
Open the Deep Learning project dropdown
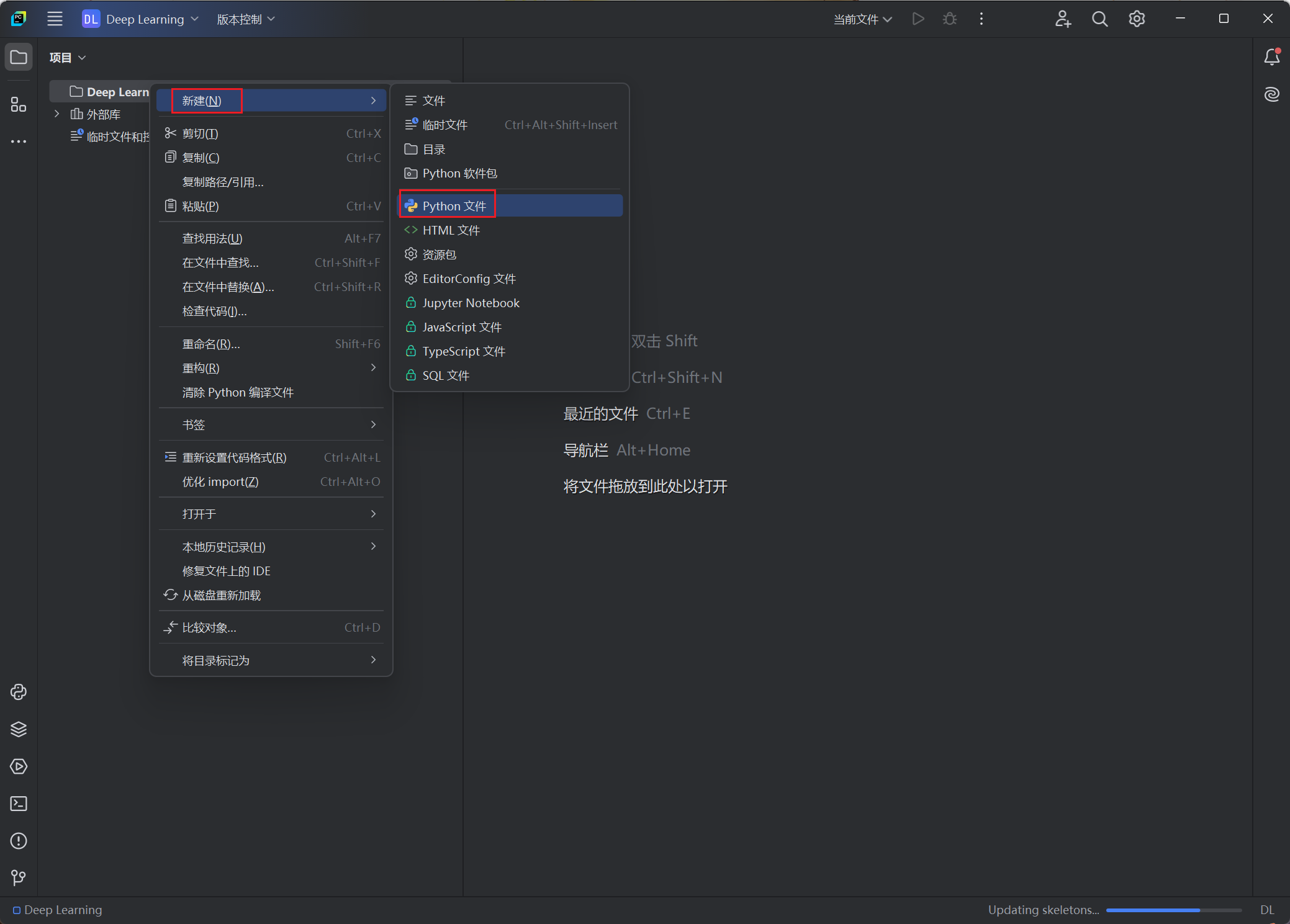(153, 19)
